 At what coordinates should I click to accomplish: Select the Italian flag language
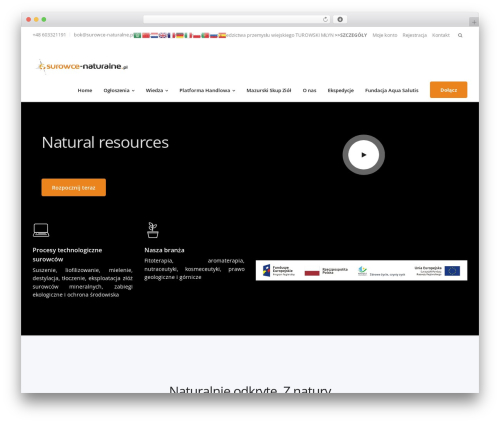click(x=188, y=35)
